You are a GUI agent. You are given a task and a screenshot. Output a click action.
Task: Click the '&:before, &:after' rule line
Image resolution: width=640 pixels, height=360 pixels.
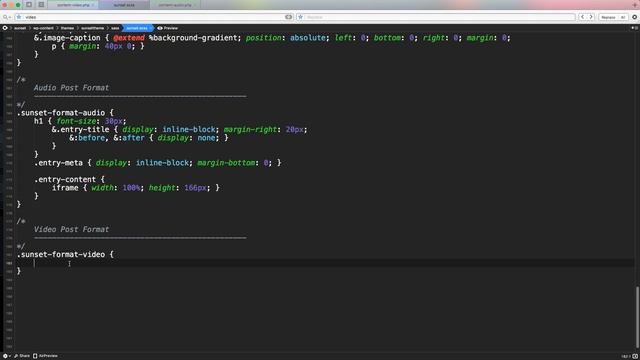coord(149,138)
